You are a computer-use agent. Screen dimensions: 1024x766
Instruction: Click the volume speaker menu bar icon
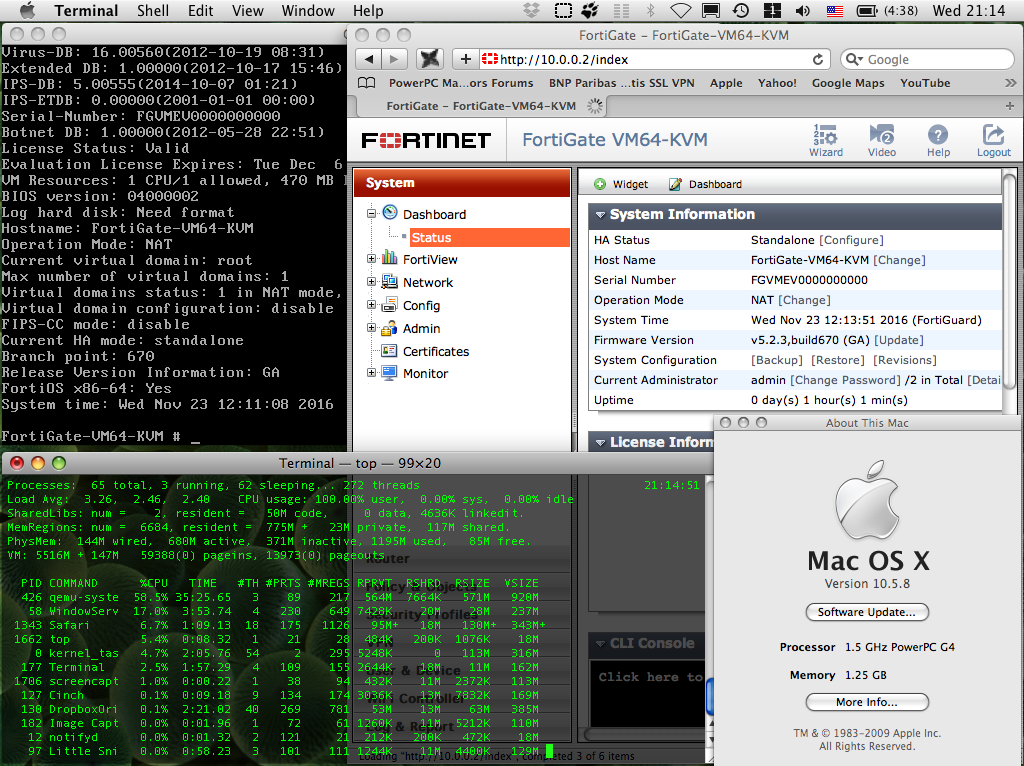(x=803, y=10)
